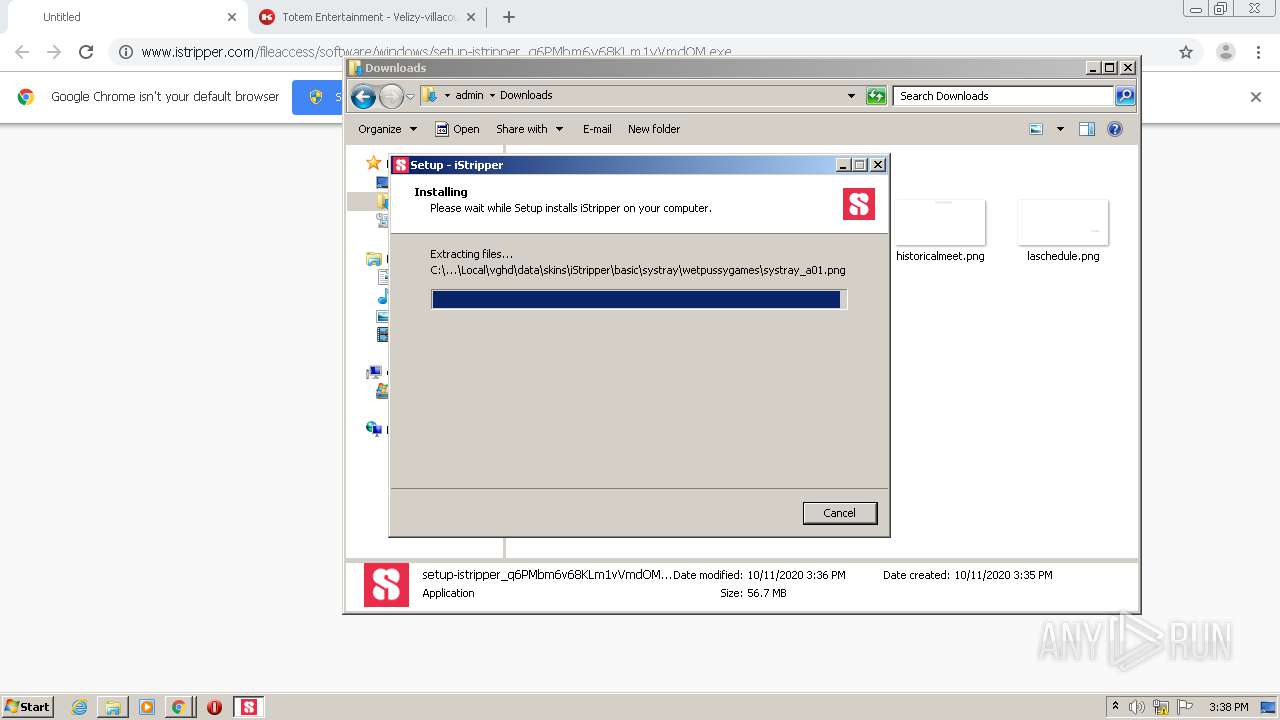
Task: Click the Start button
Action: 28,706
